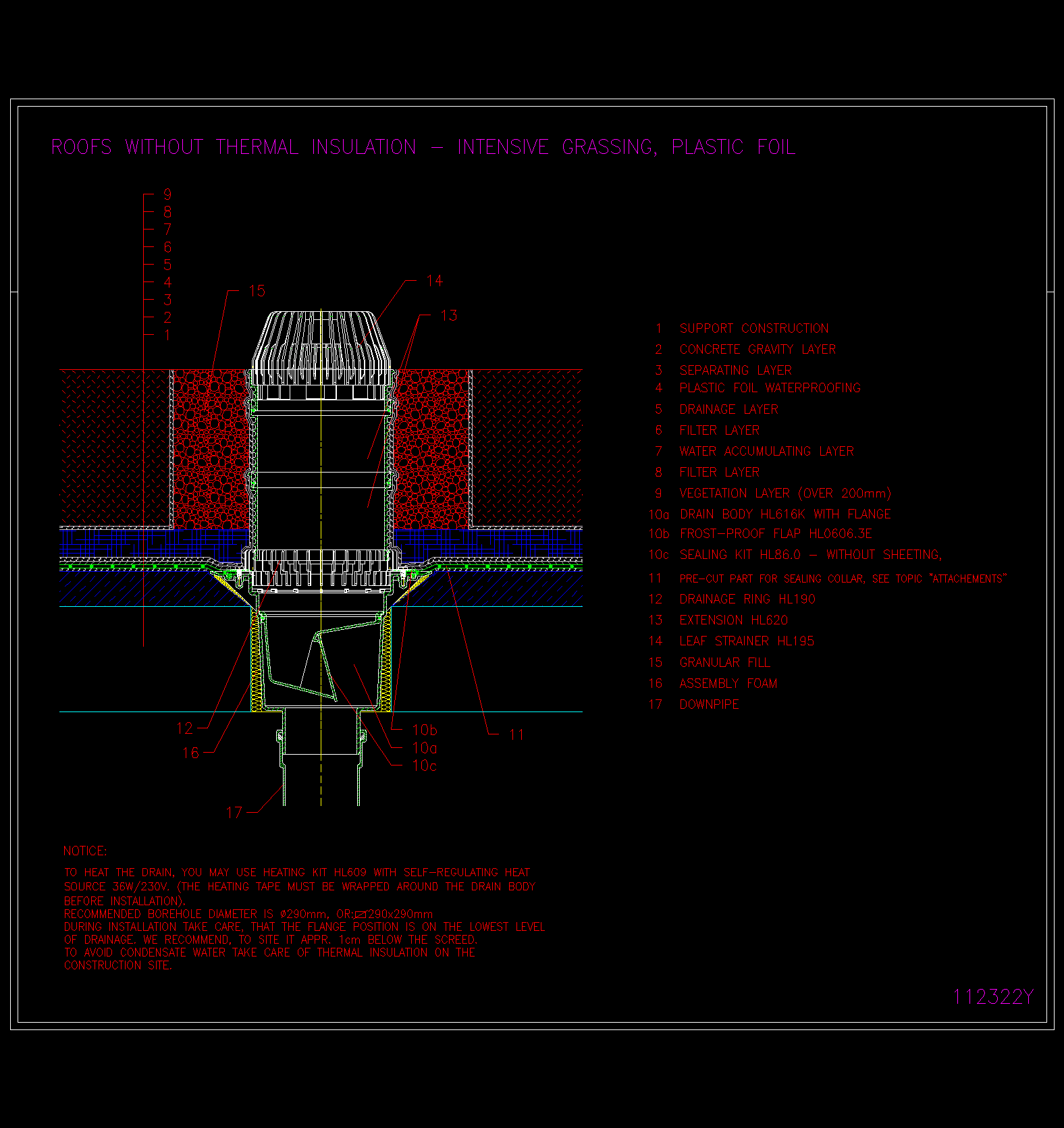Select callout label '13' beside extension
Viewport: 1064px width, 1128px height.
449,316
